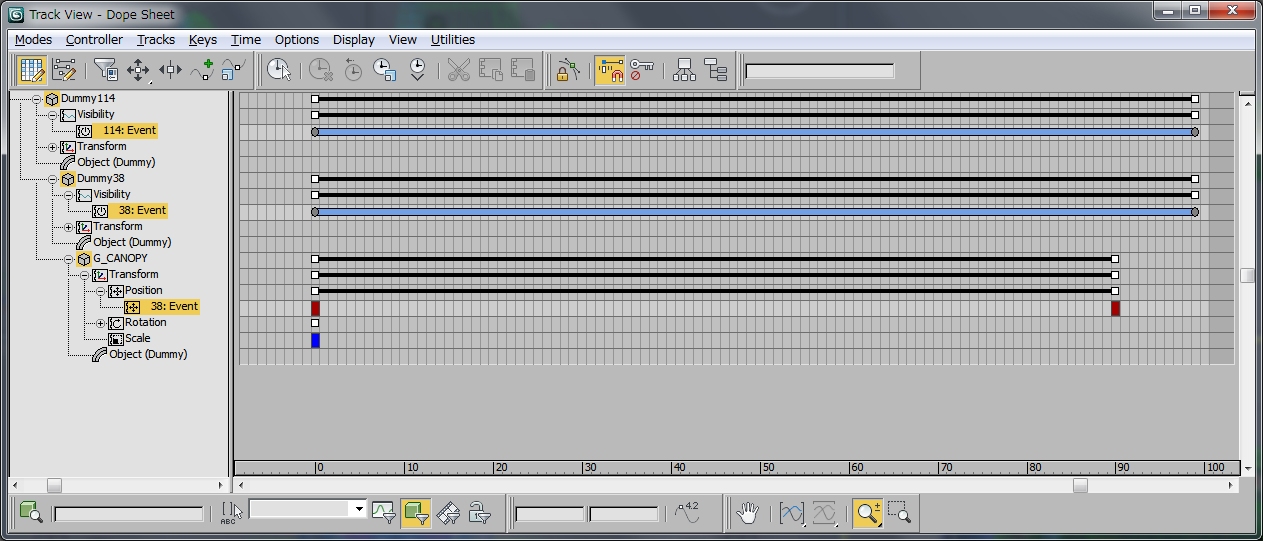Select the Move Keys tool
Image resolution: width=1263 pixels, height=541 pixels.
point(138,70)
